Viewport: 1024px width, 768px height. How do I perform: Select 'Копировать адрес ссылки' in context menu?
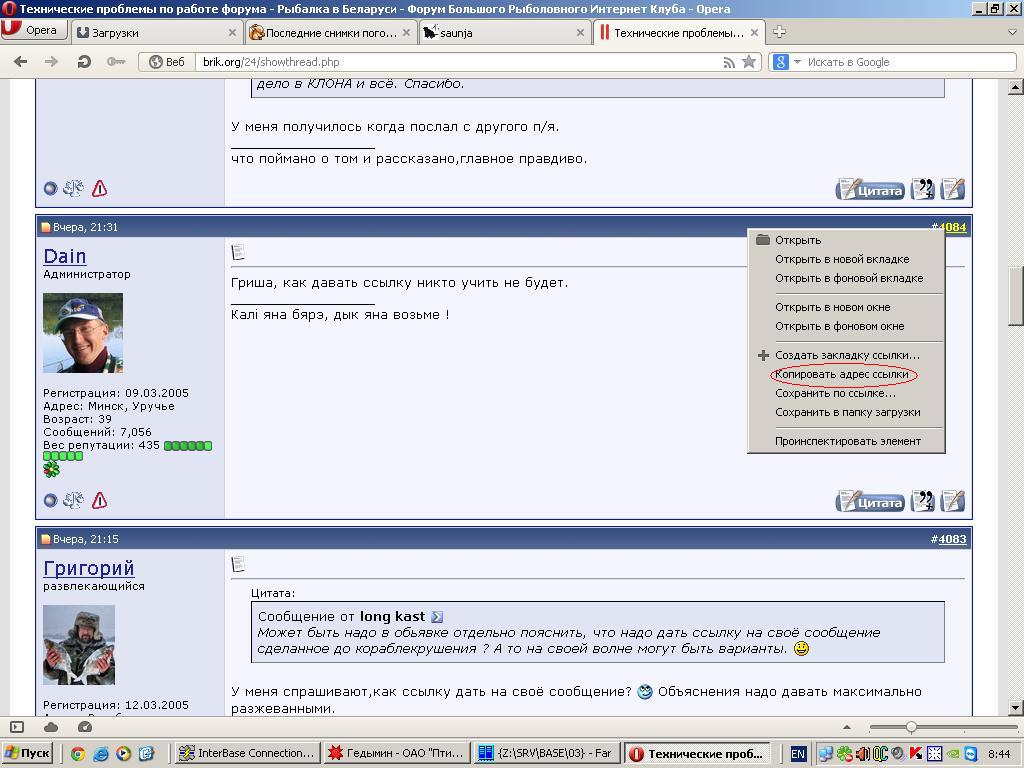(x=842, y=374)
